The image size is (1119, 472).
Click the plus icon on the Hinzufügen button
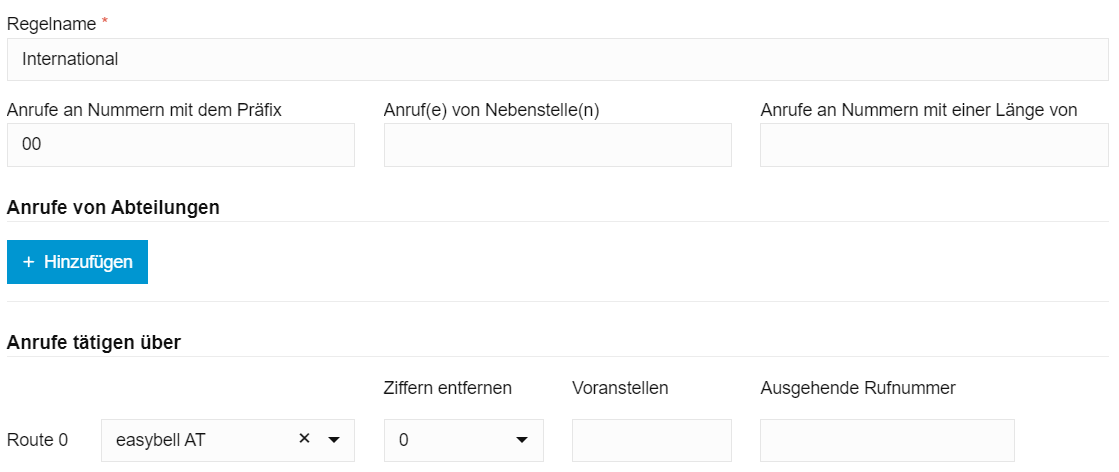29,262
